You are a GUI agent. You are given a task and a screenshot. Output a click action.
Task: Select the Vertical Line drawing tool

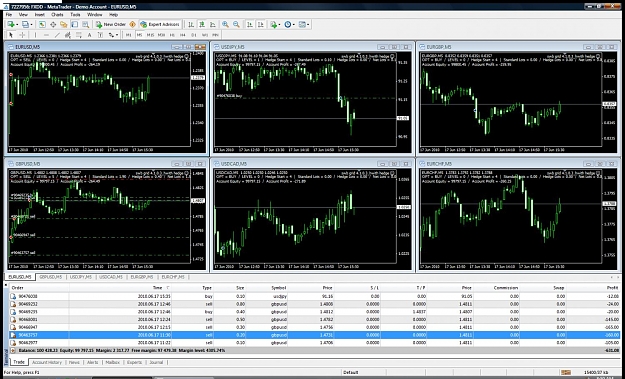(35, 35)
